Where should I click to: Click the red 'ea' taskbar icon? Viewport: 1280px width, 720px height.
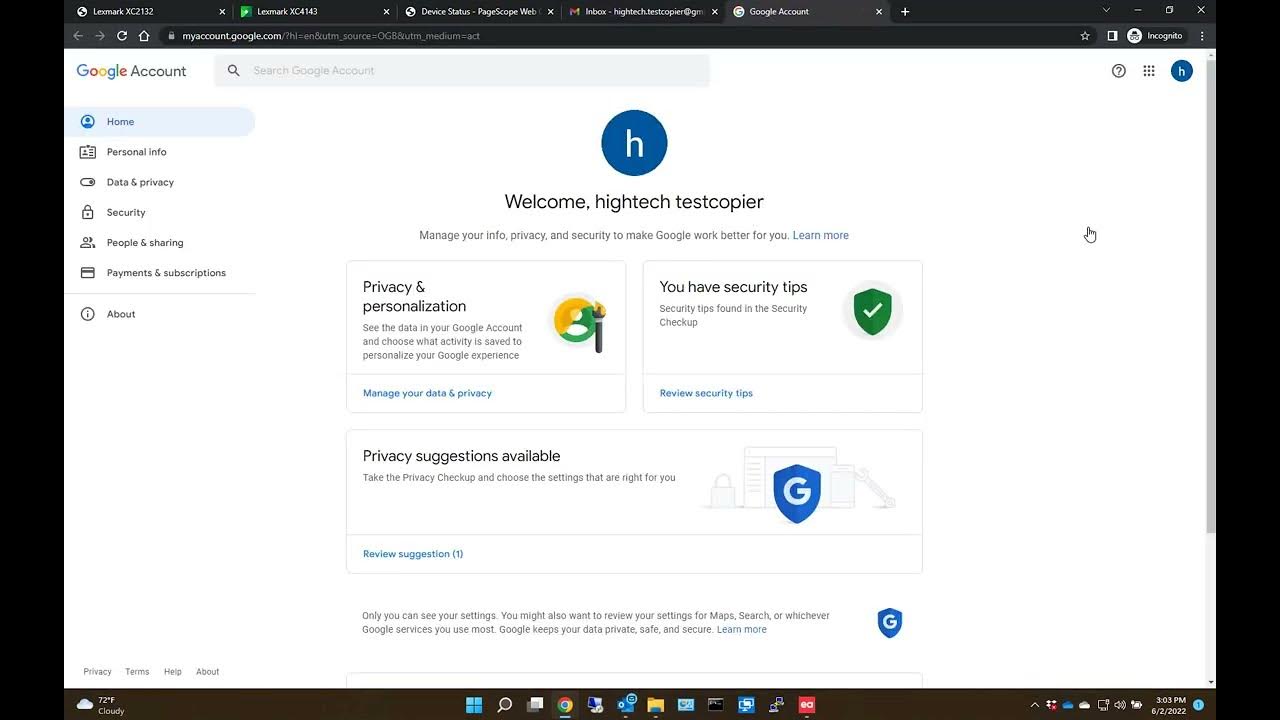(x=807, y=705)
